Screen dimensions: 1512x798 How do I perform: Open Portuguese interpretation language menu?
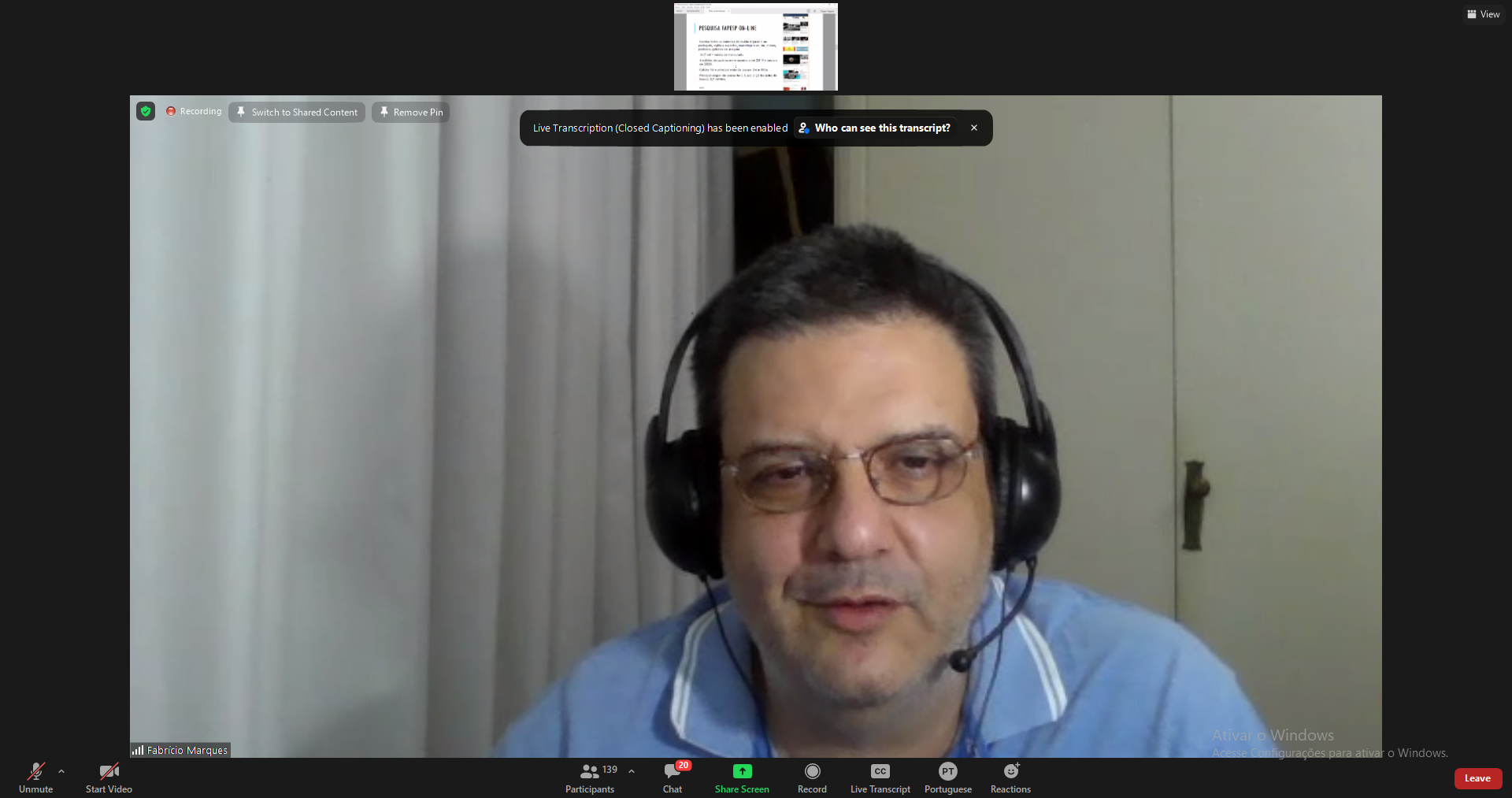pos(947,777)
